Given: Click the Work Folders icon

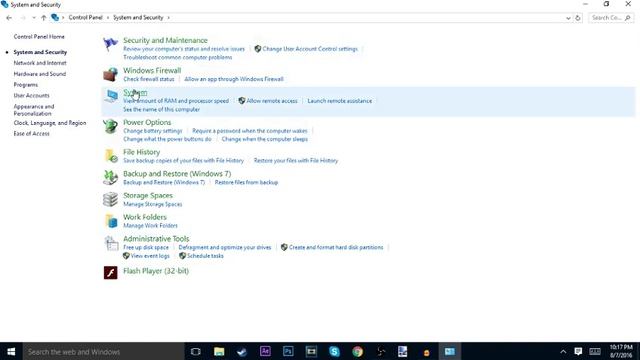Looking at the screenshot, I should [111, 221].
